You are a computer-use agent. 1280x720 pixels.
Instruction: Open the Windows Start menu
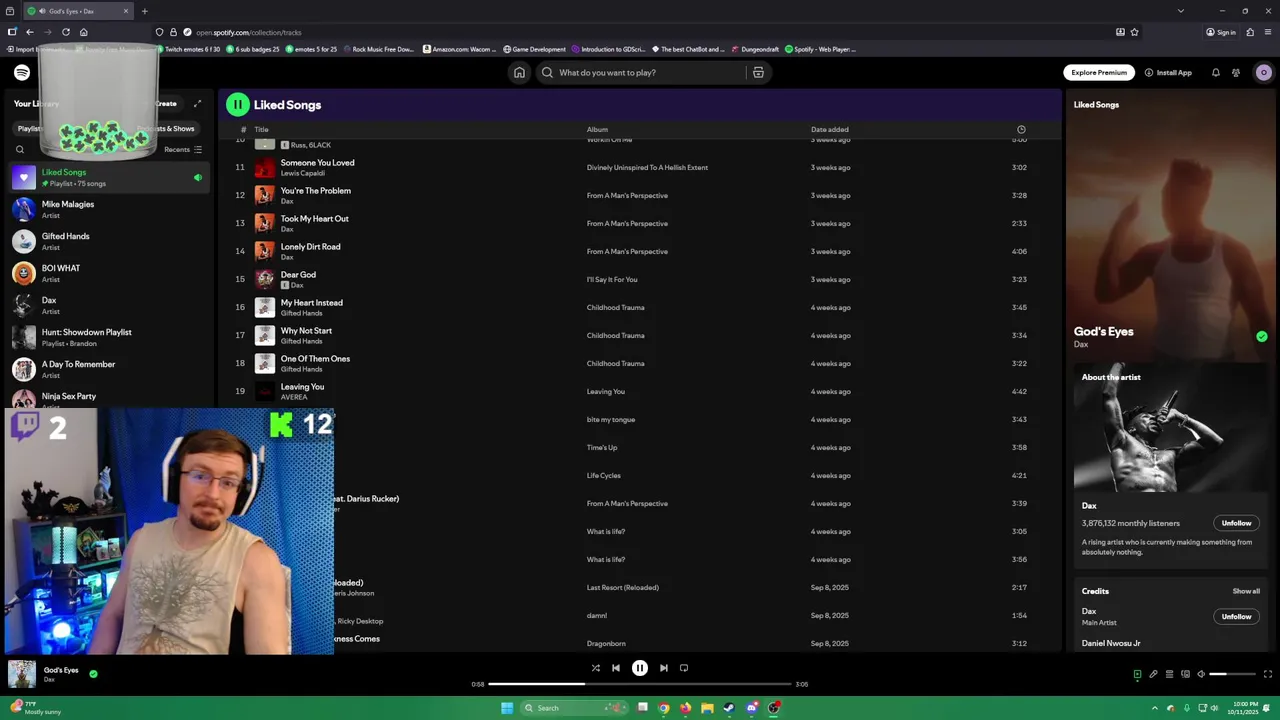(x=507, y=708)
